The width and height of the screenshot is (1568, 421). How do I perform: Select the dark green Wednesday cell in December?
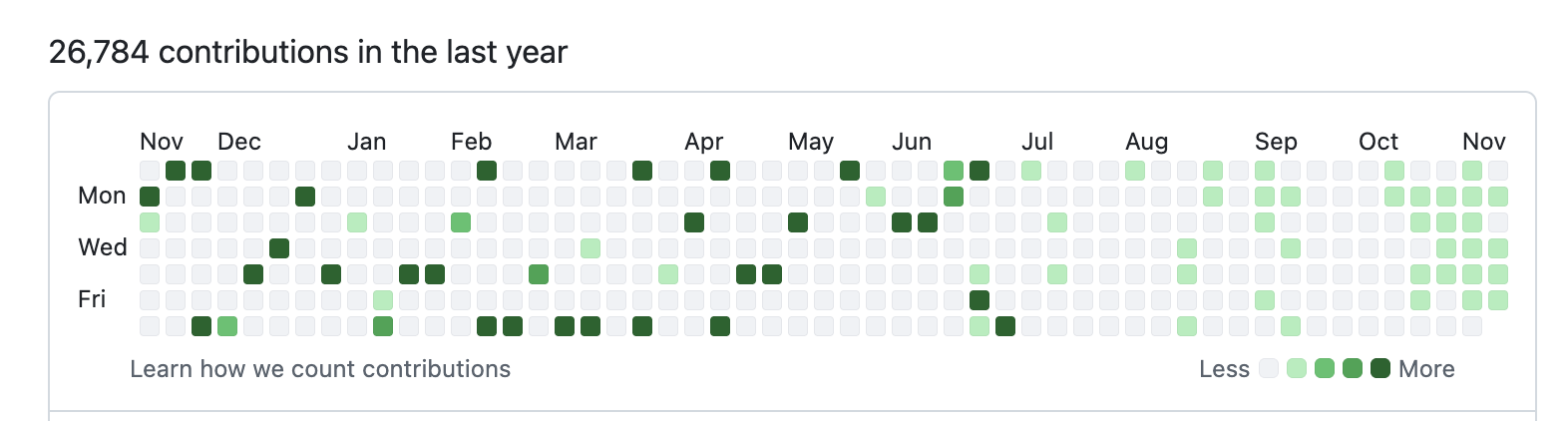(x=279, y=248)
